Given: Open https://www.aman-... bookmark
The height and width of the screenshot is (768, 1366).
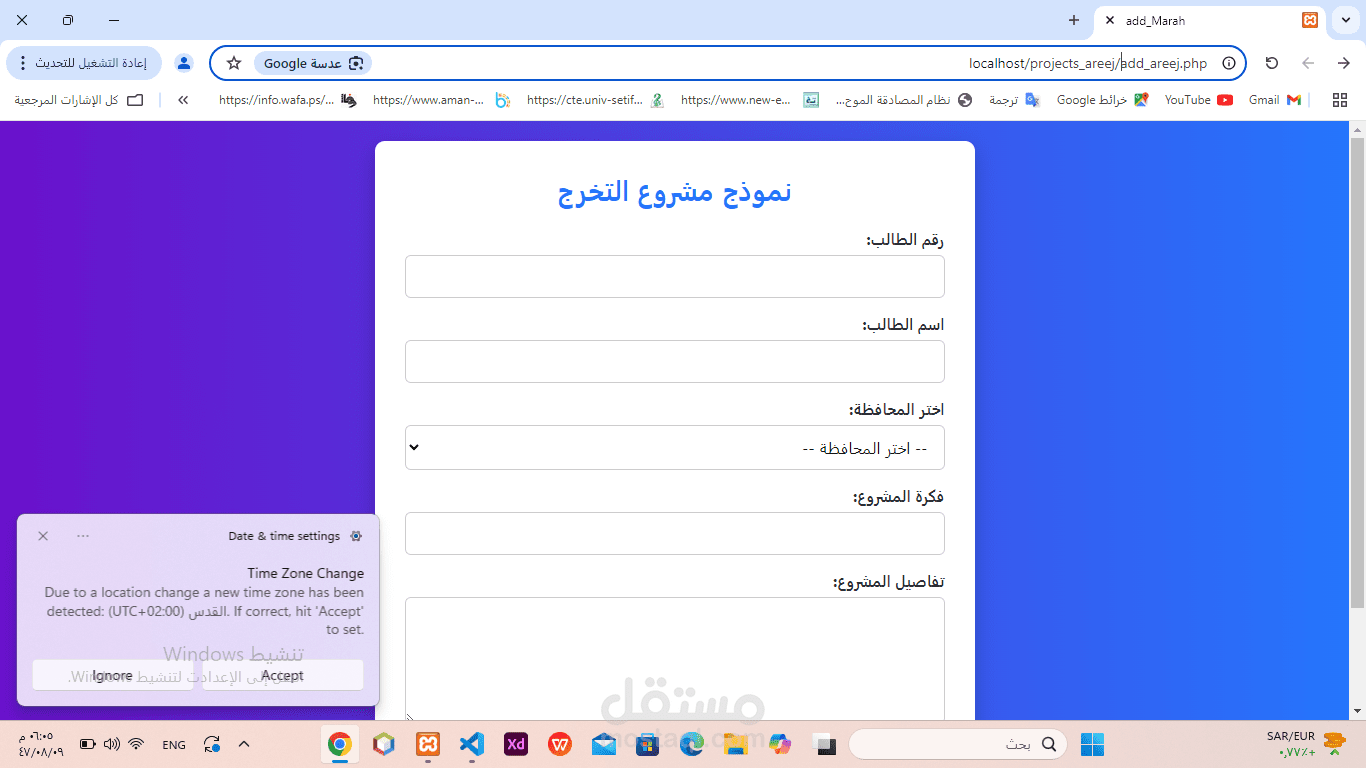Looking at the screenshot, I should [442, 100].
